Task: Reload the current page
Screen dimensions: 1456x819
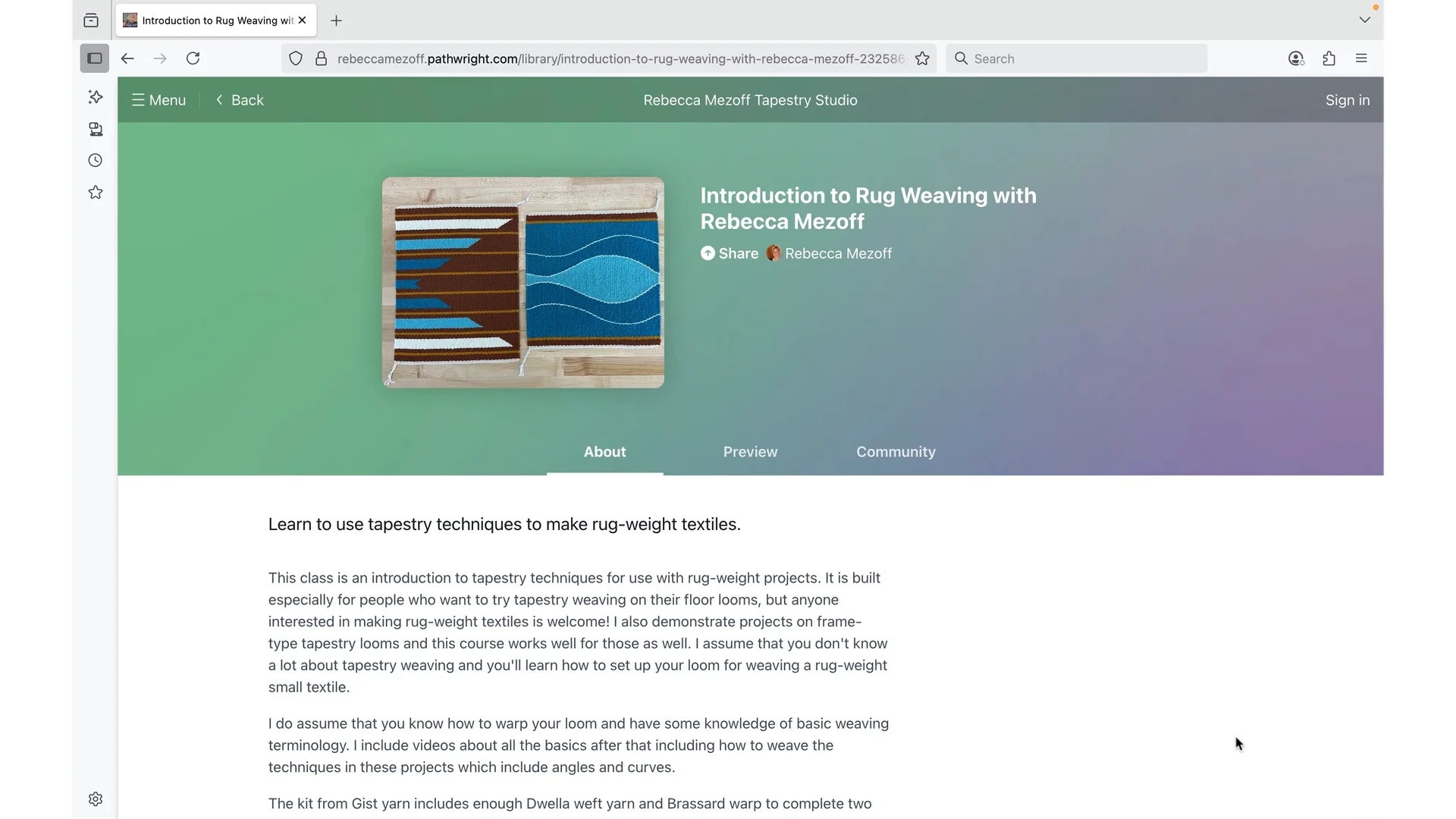Action: point(193,58)
